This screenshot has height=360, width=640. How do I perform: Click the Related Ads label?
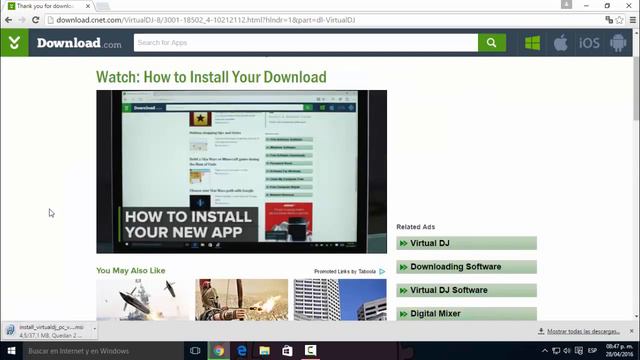(416, 227)
